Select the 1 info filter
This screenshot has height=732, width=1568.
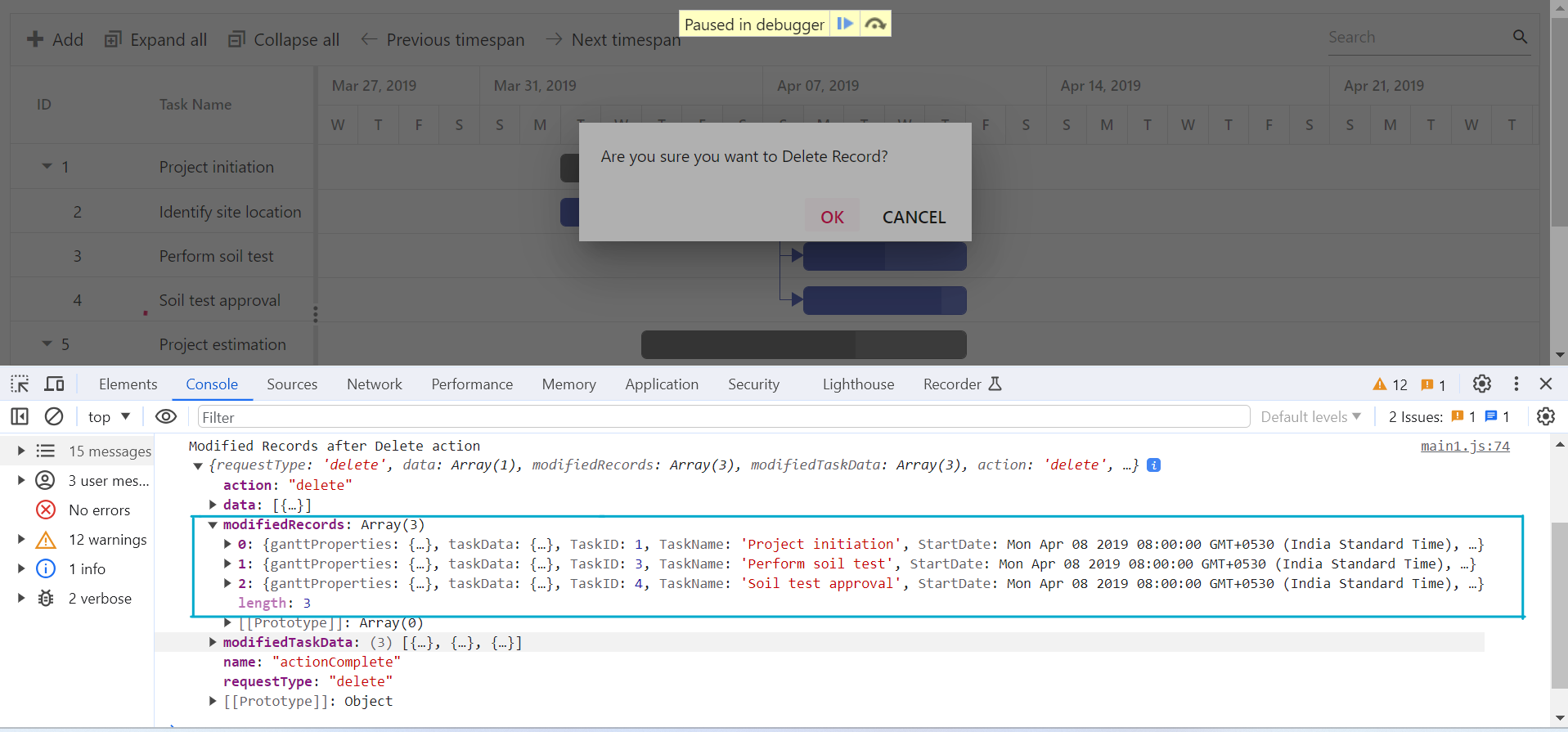(x=71, y=569)
